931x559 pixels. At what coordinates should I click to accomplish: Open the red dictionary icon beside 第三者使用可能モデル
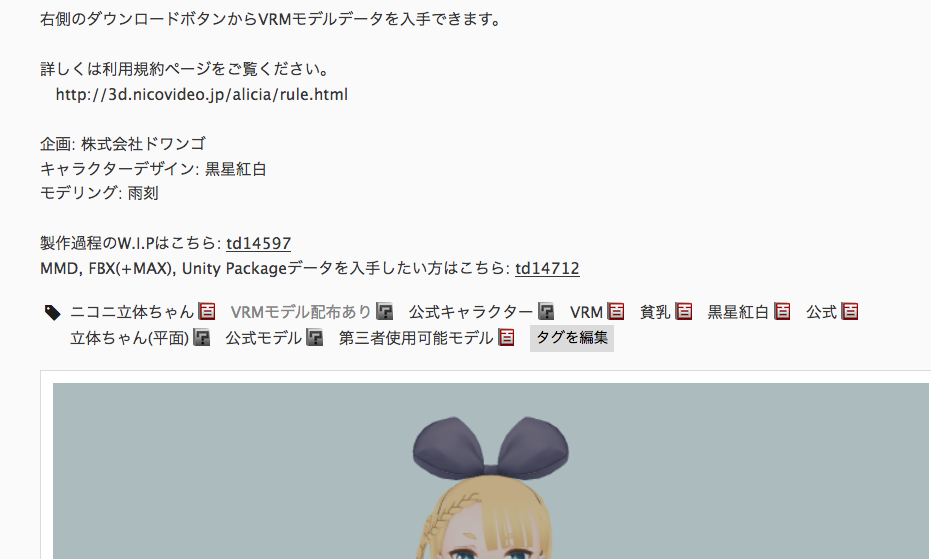[506, 337]
